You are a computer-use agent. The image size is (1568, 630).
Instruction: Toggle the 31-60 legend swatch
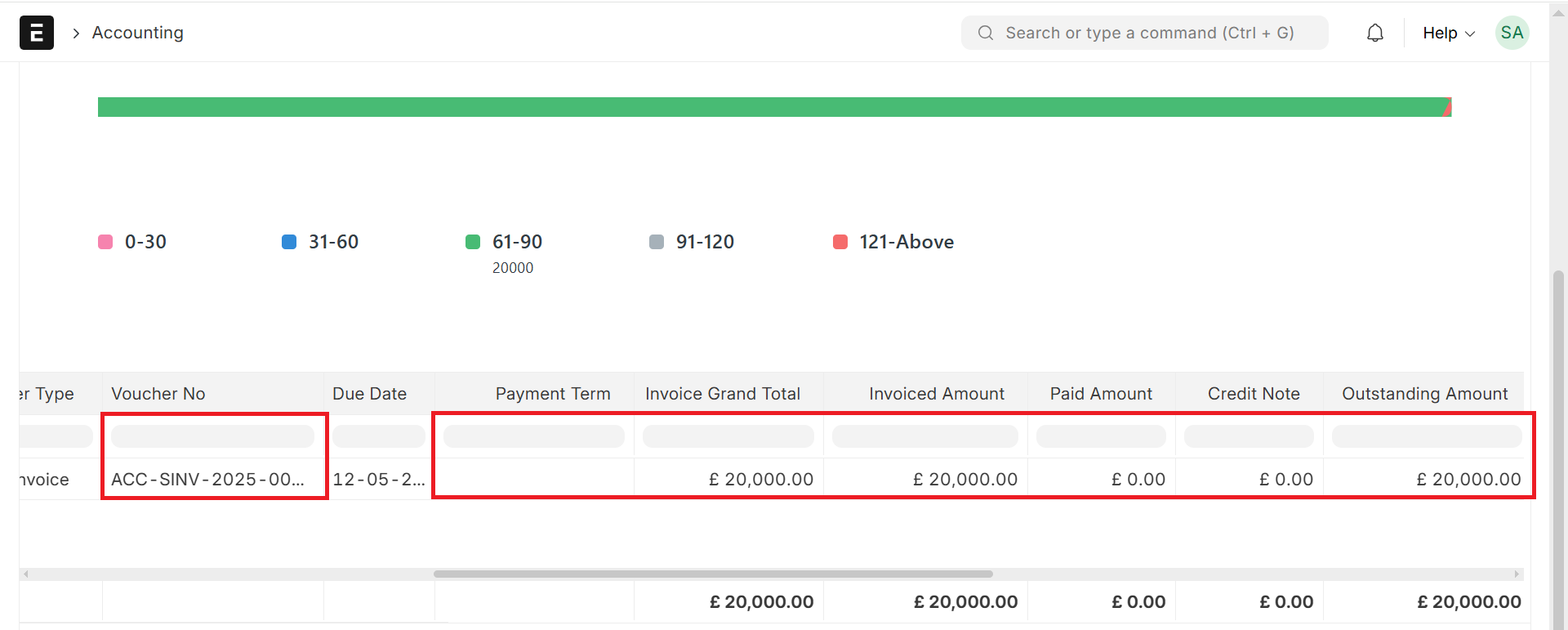(x=289, y=242)
